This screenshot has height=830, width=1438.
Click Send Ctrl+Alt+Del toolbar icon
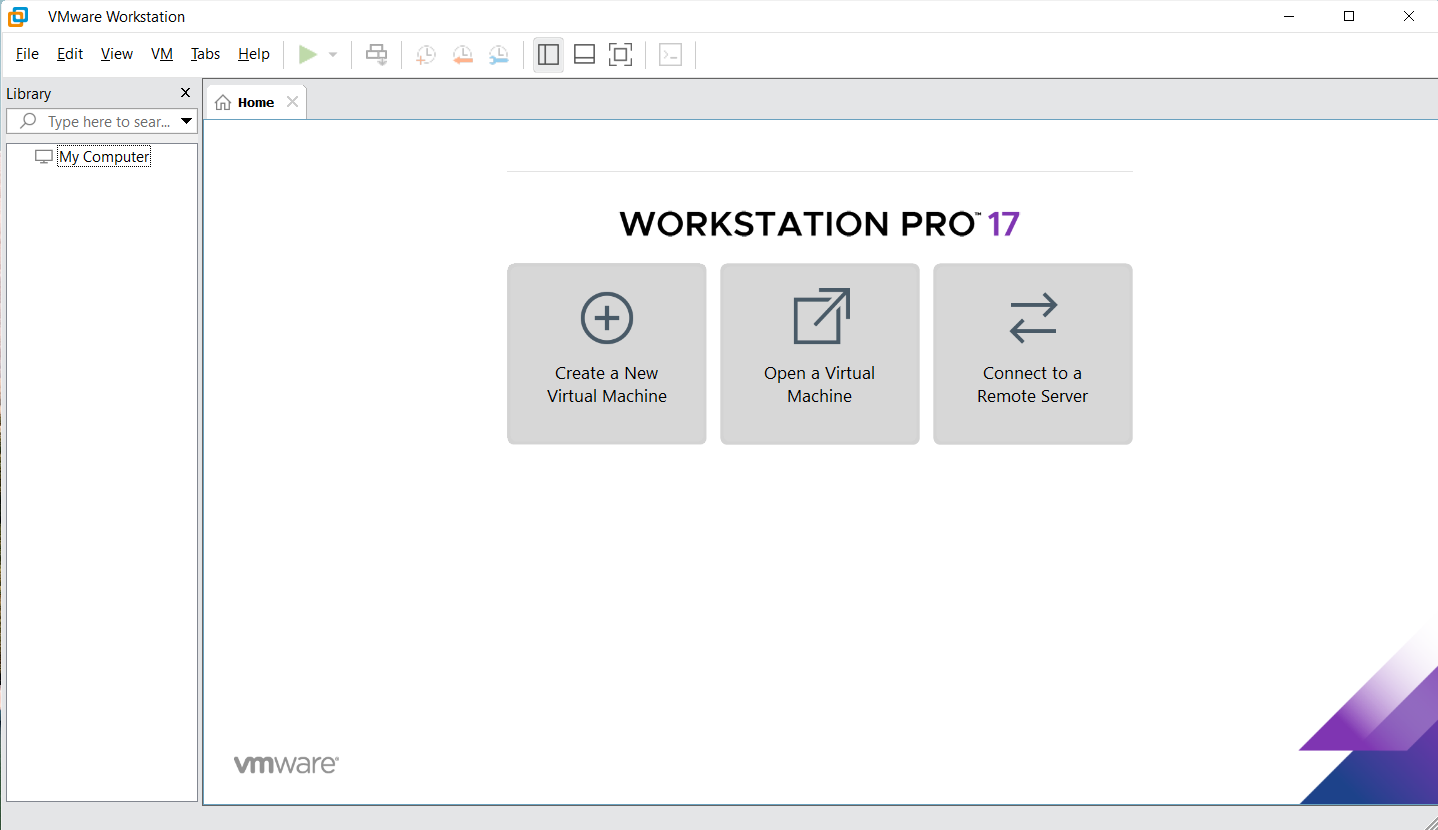click(x=376, y=55)
